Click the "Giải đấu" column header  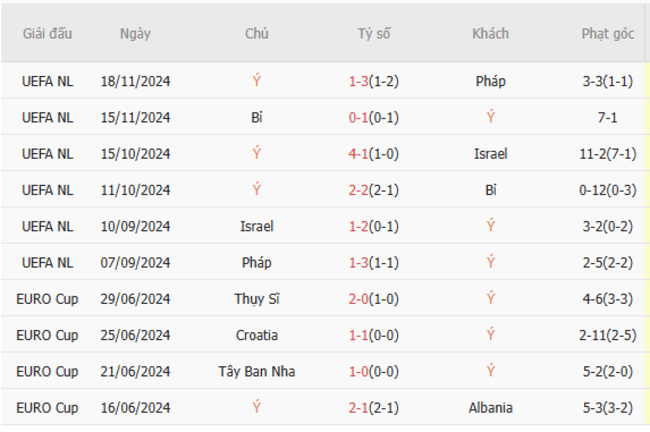point(47,33)
